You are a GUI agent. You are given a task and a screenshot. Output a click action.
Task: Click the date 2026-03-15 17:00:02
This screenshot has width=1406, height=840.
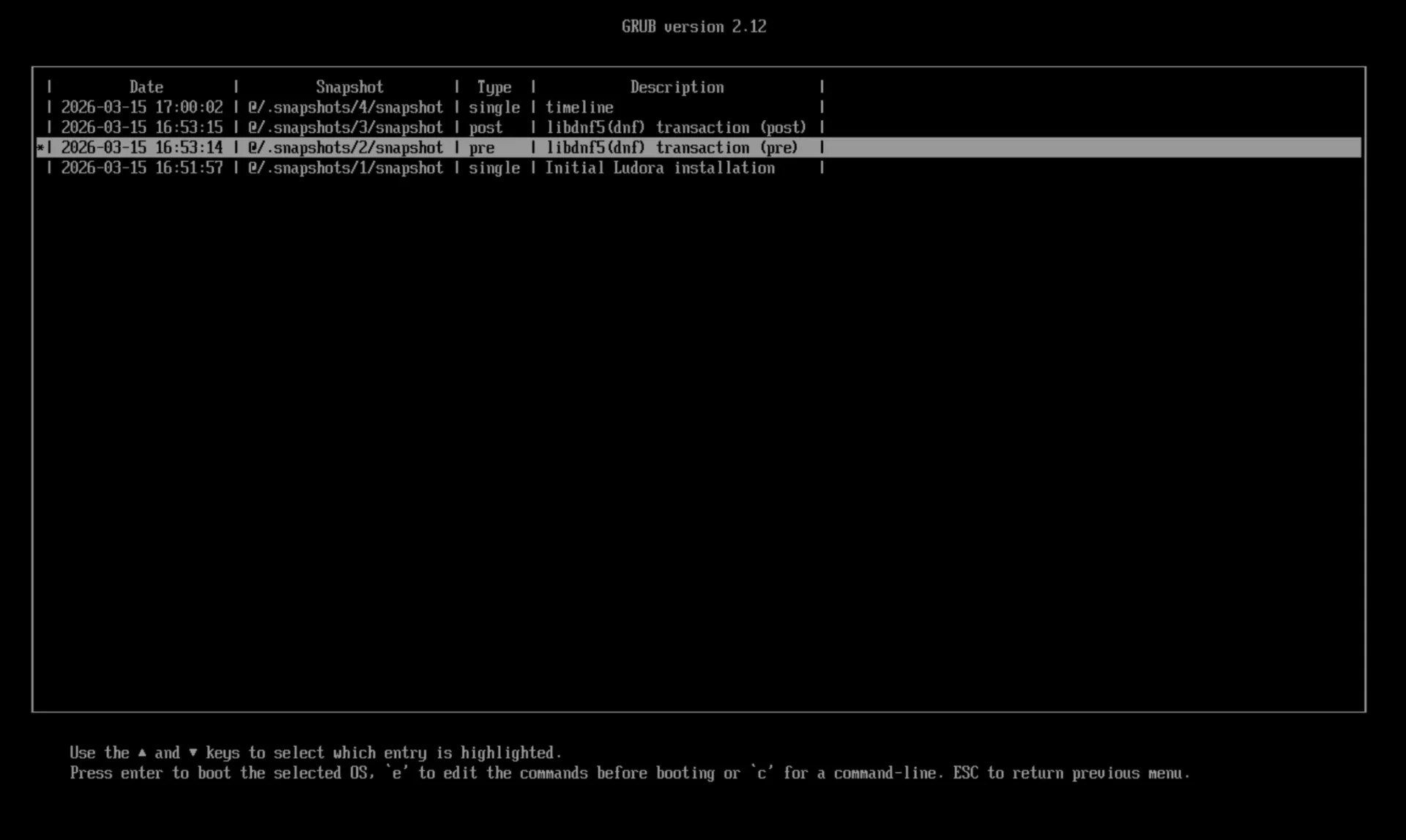click(x=142, y=108)
